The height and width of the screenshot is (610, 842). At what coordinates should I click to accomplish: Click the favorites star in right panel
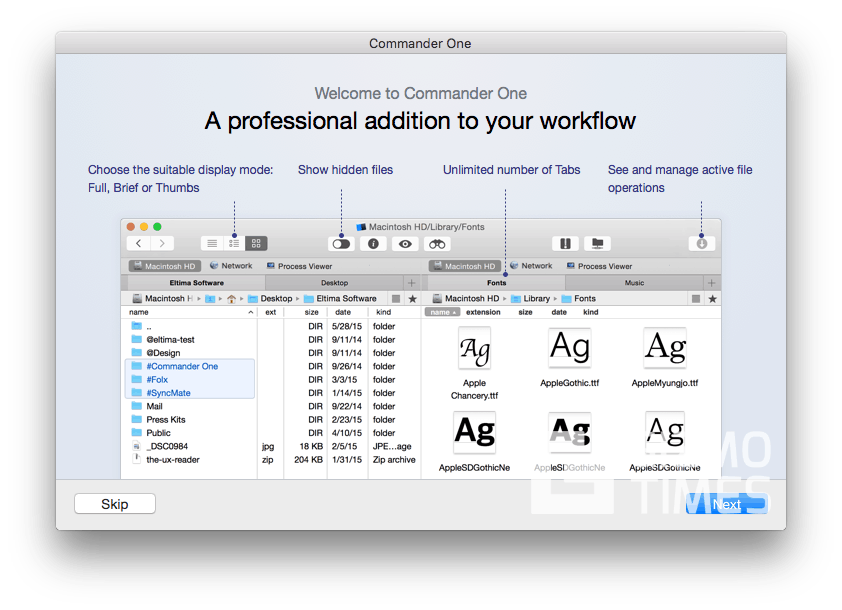point(713,299)
